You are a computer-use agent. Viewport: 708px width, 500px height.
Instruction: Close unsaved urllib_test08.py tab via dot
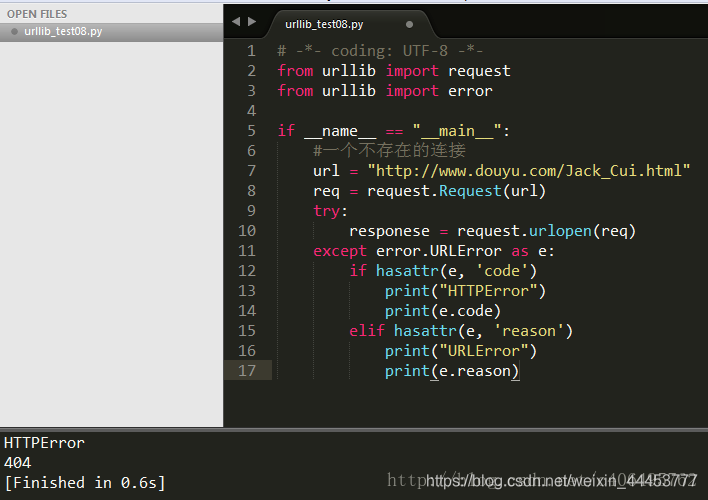(410, 24)
